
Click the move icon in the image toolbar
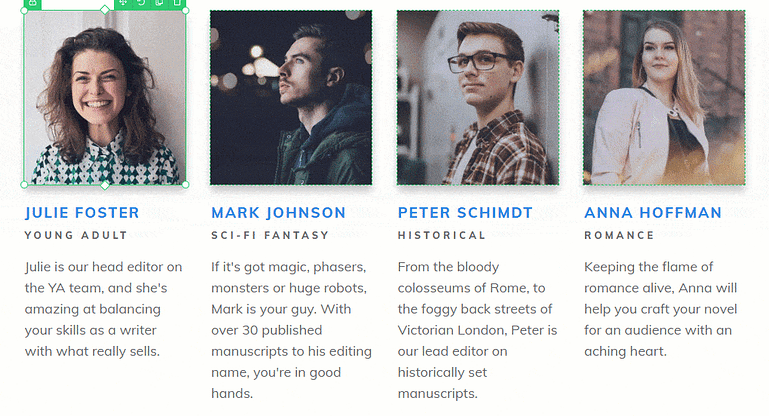click(x=122, y=3)
